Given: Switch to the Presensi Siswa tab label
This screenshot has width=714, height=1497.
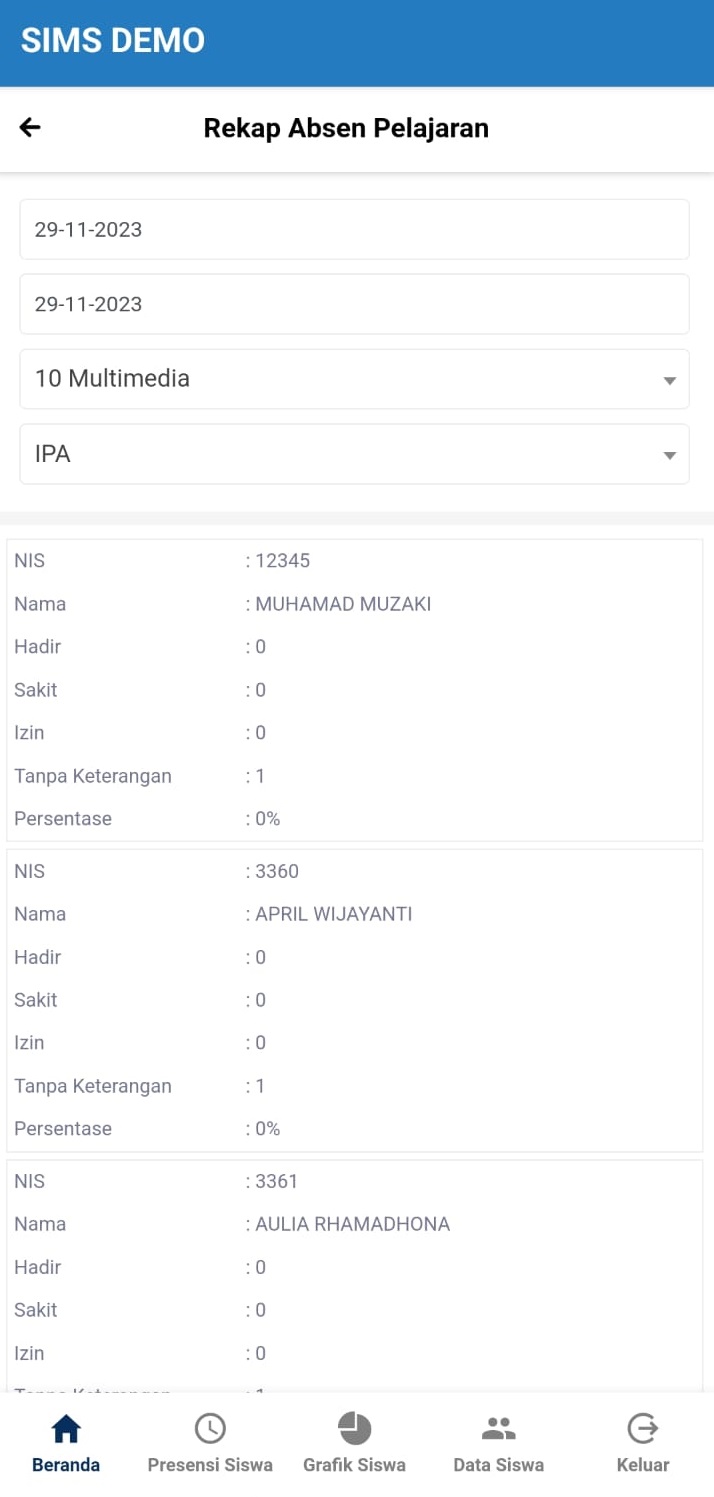Looking at the screenshot, I should (210, 1465).
